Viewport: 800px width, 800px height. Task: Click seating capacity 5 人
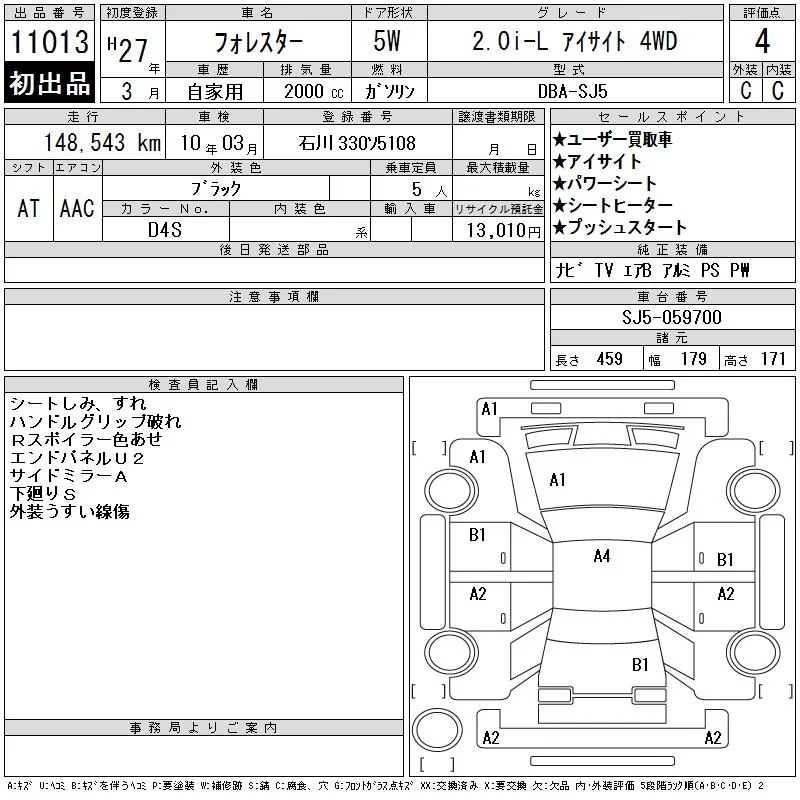(x=429, y=190)
